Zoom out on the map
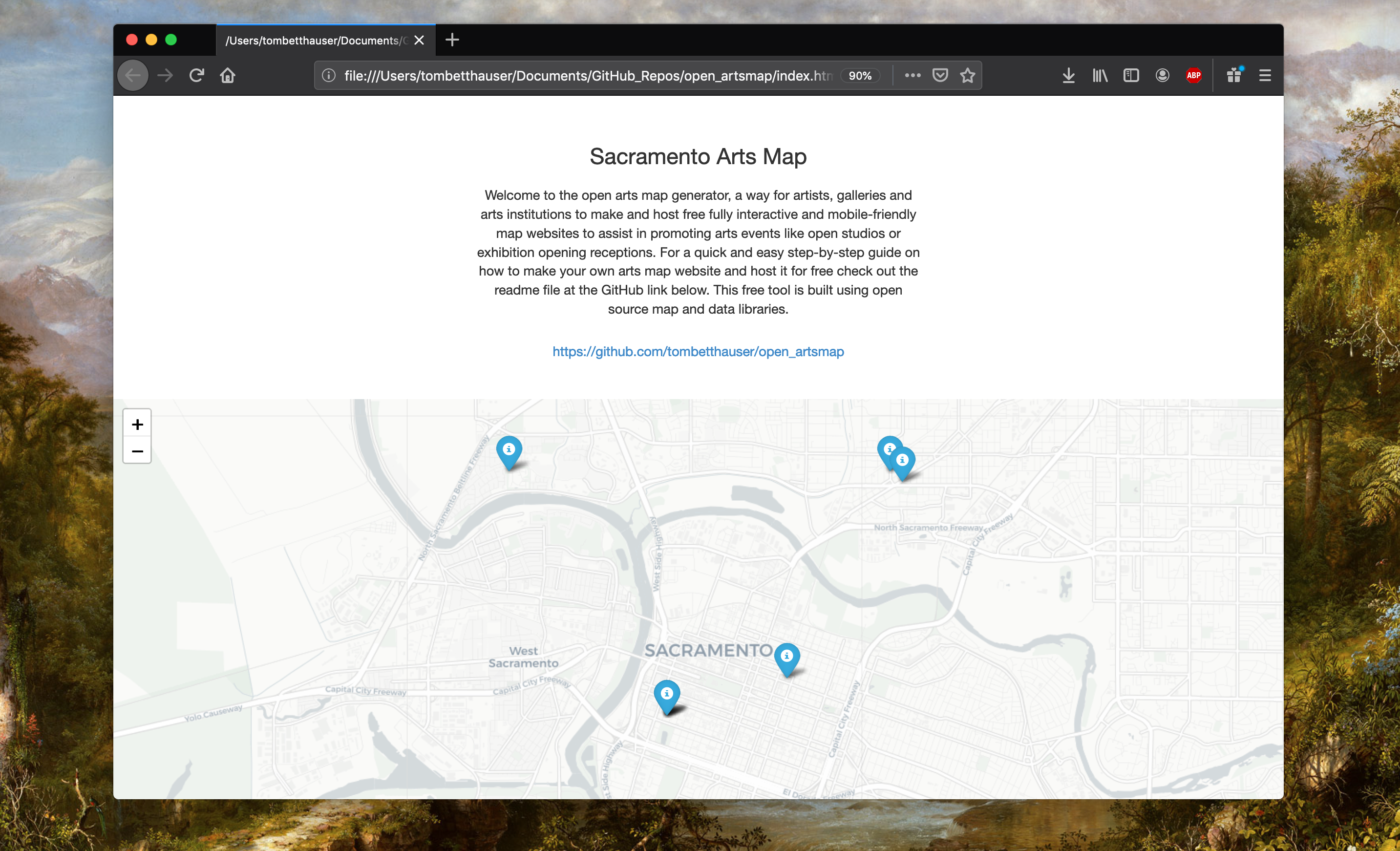1400x851 pixels. (137, 451)
